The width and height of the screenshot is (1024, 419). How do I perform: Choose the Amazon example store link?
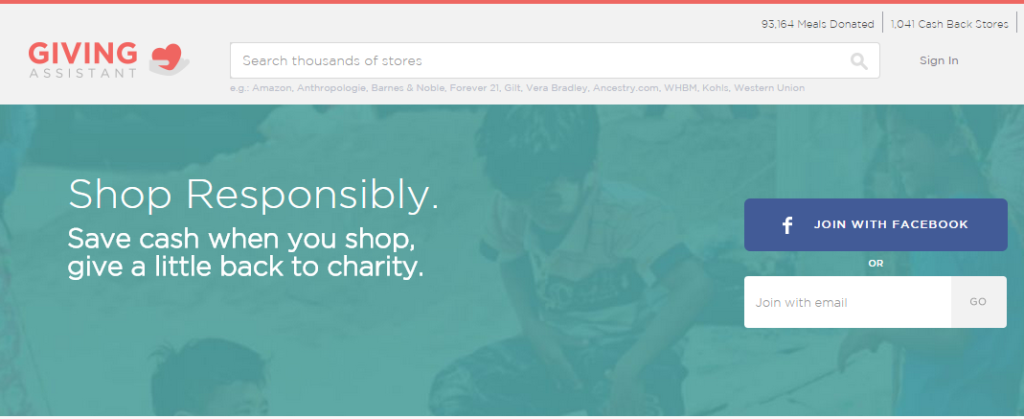272,87
